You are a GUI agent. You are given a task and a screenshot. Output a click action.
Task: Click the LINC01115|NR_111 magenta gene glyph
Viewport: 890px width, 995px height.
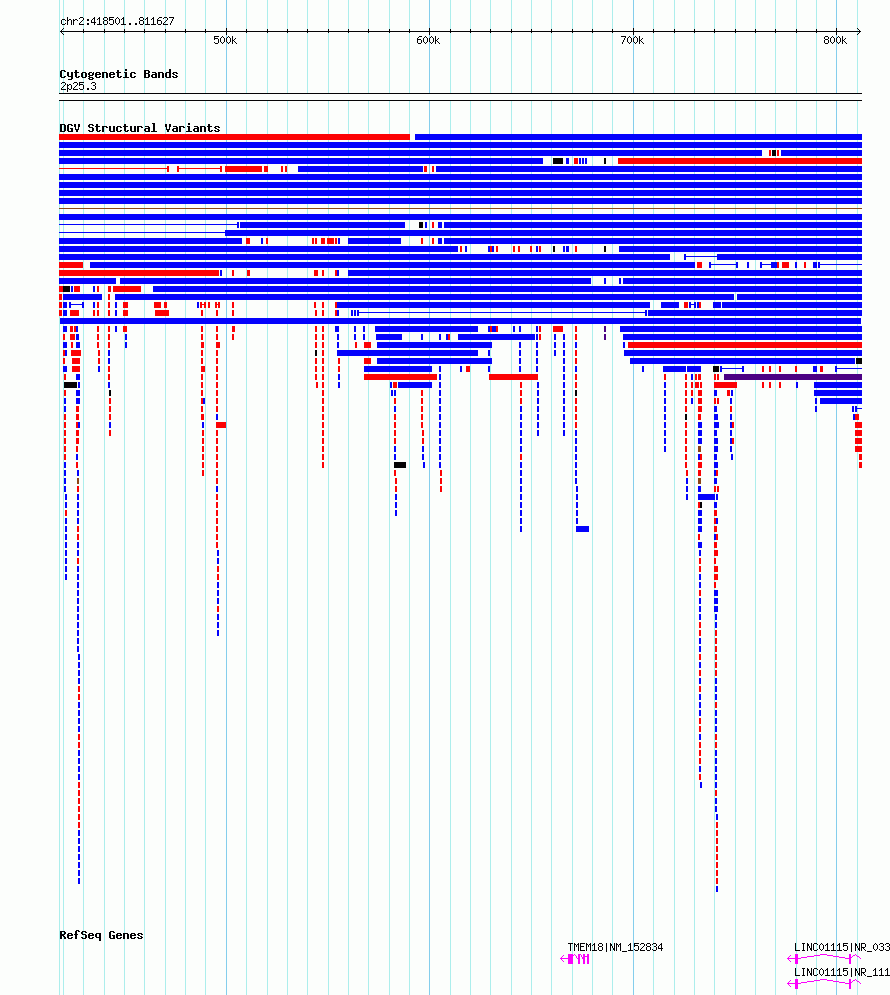click(x=824, y=984)
